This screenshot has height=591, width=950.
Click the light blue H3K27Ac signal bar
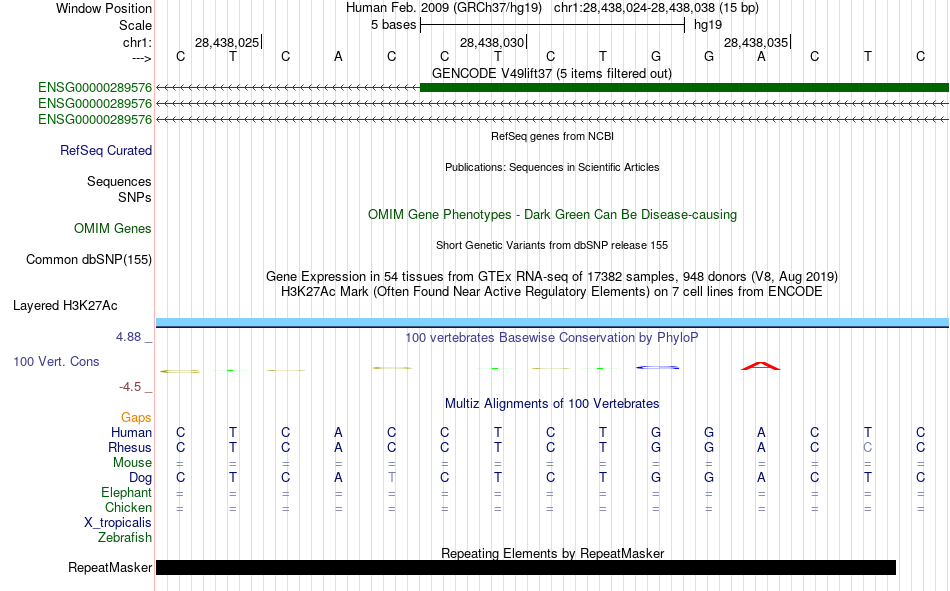pos(552,322)
